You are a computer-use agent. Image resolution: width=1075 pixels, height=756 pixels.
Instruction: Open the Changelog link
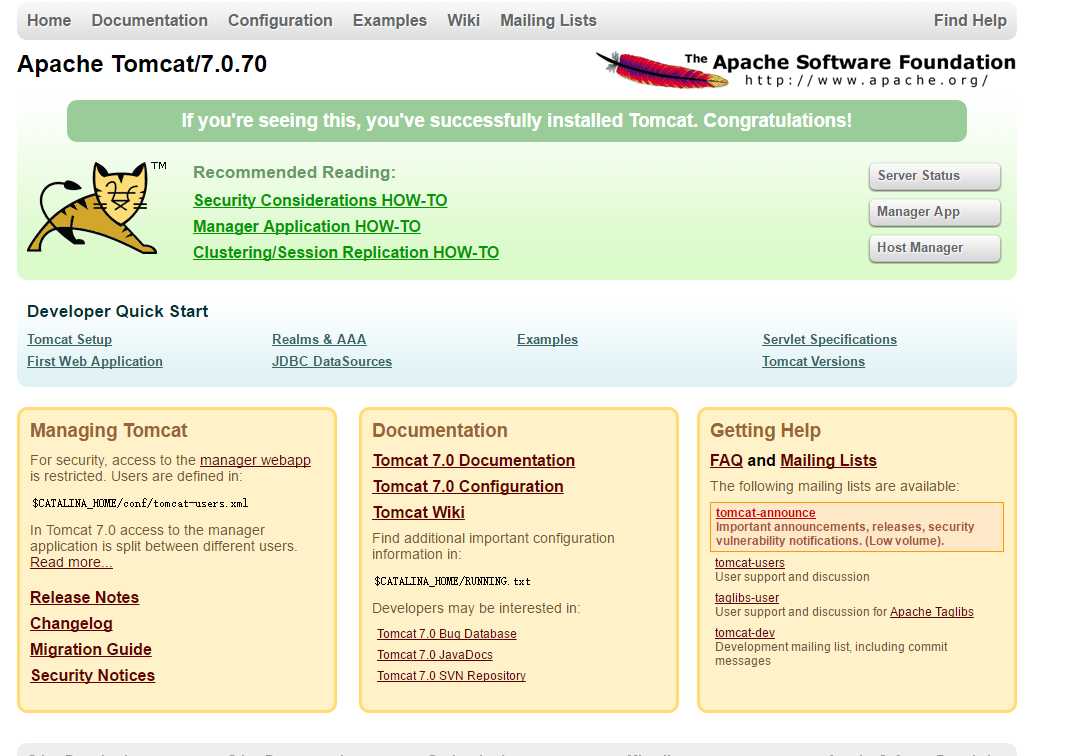tap(71, 623)
